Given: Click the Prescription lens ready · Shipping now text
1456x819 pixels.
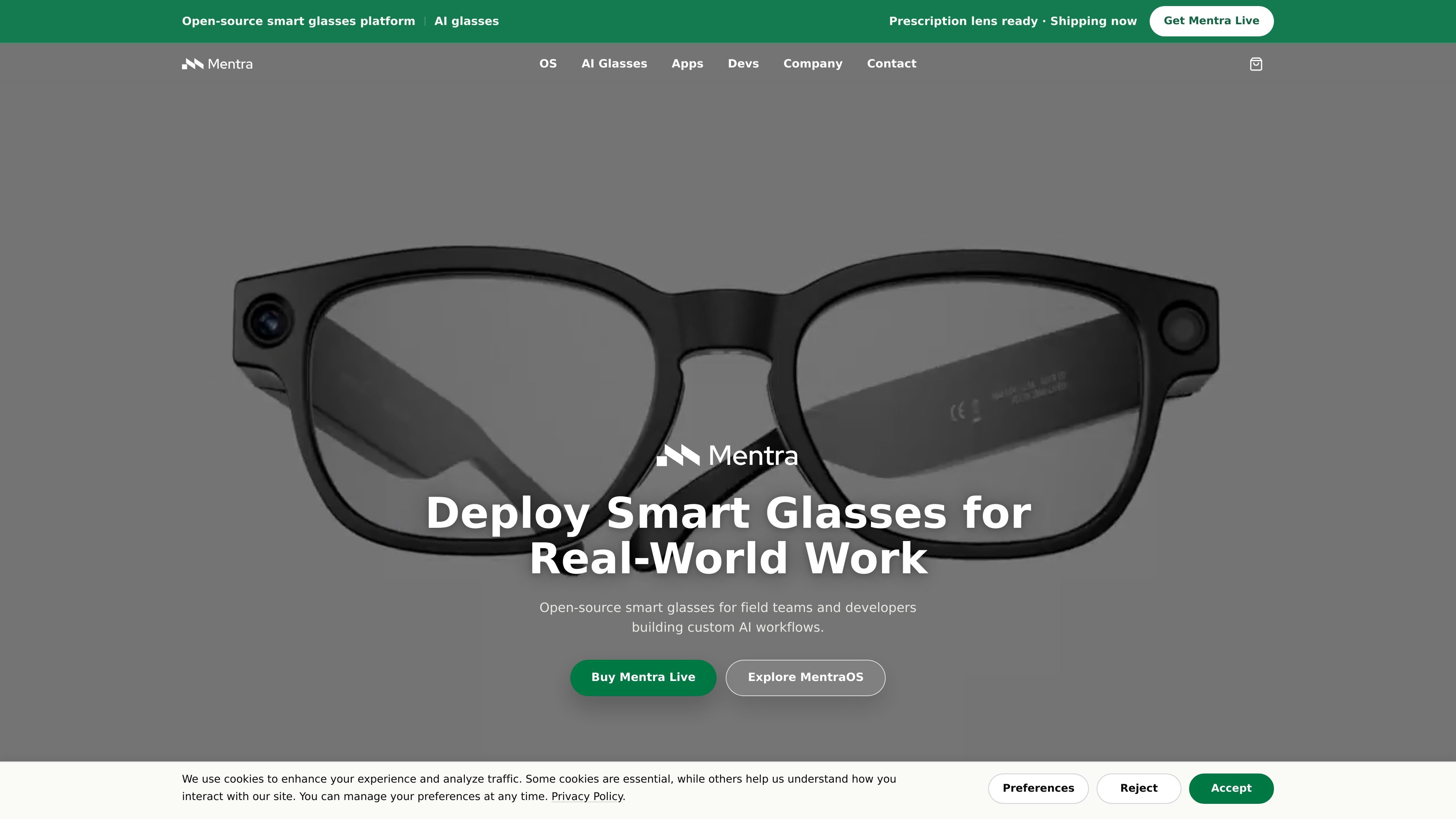Looking at the screenshot, I should 1012,22.
